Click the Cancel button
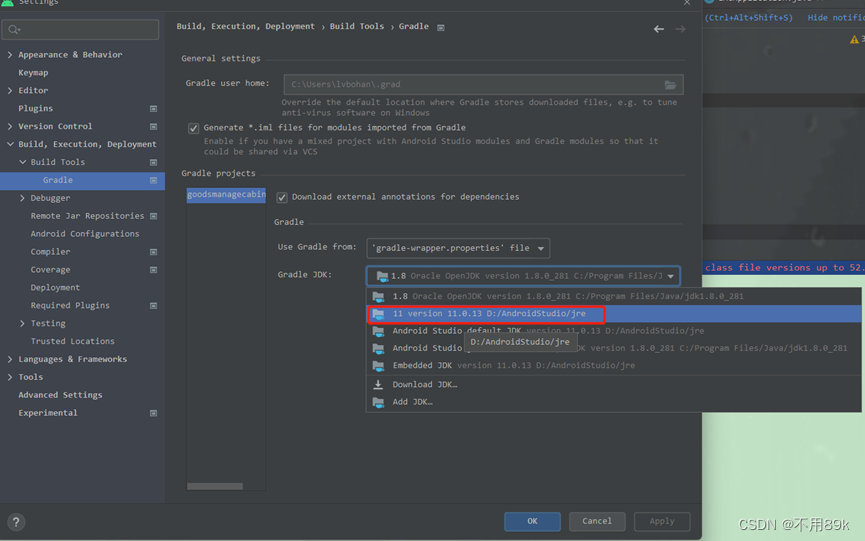The image size is (865, 541). [x=597, y=521]
